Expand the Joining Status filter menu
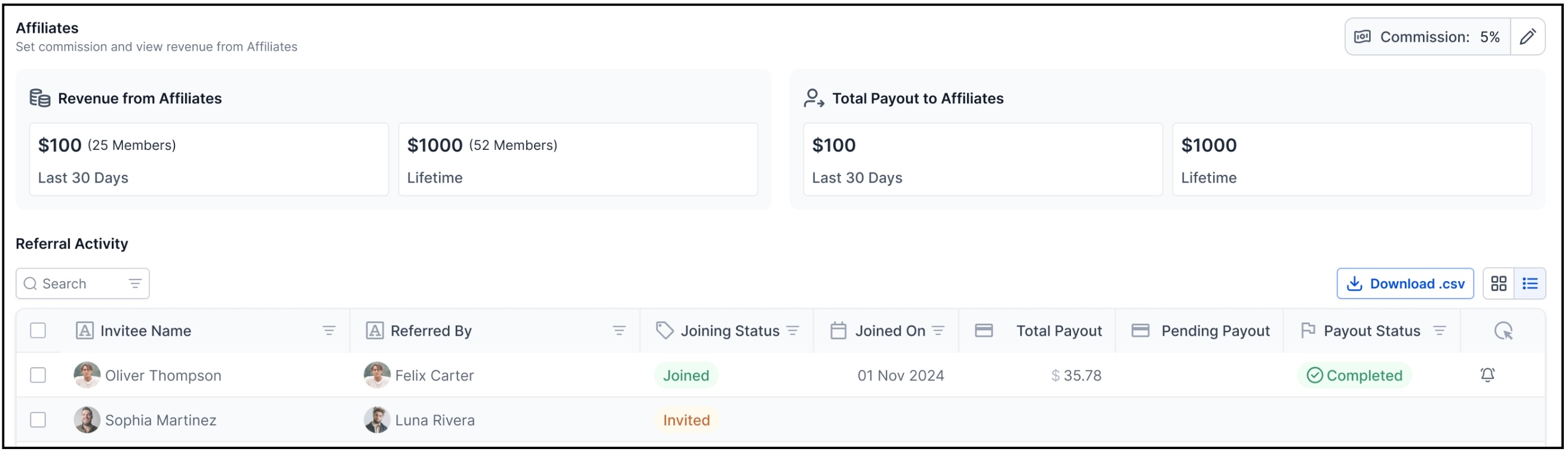This screenshot has width=1568, height=452. tap(793, 331)
